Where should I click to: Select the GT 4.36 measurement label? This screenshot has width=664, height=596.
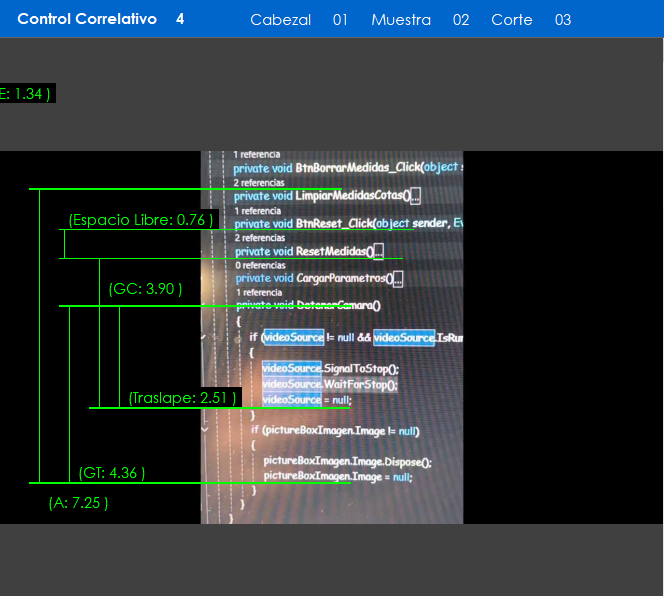pyautogui.click(x=112, y=473)
